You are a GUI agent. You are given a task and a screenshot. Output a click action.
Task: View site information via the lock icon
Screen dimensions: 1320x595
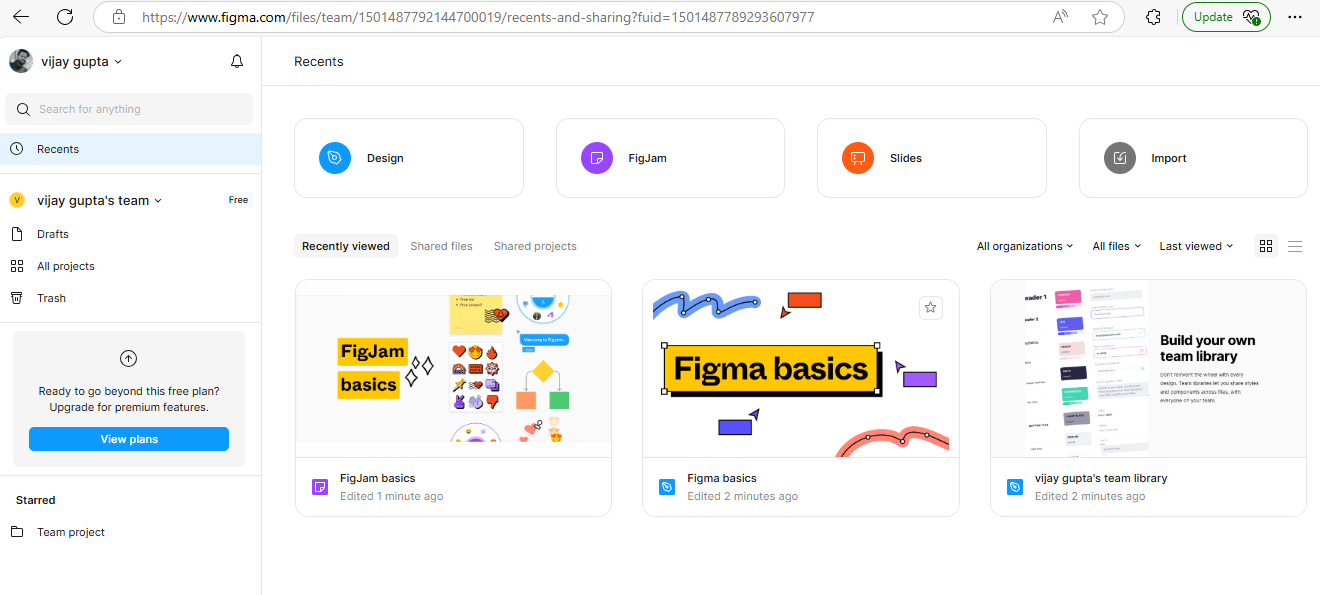[119, 17]
